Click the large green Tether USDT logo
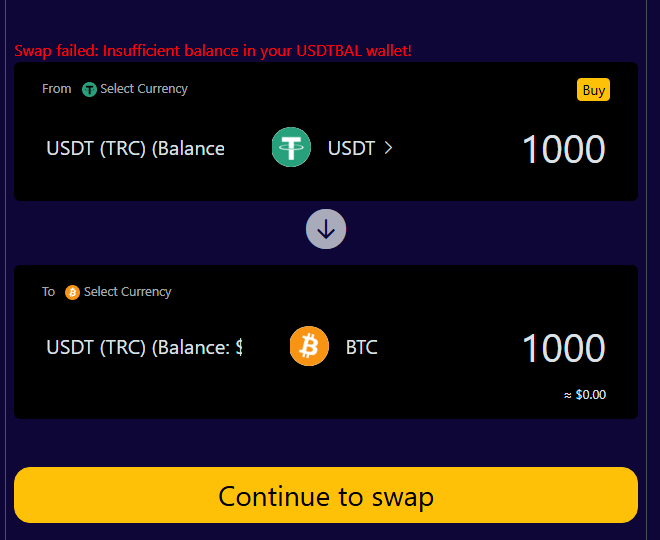This screenshot has height=540, width=660. tap(291, 148)
